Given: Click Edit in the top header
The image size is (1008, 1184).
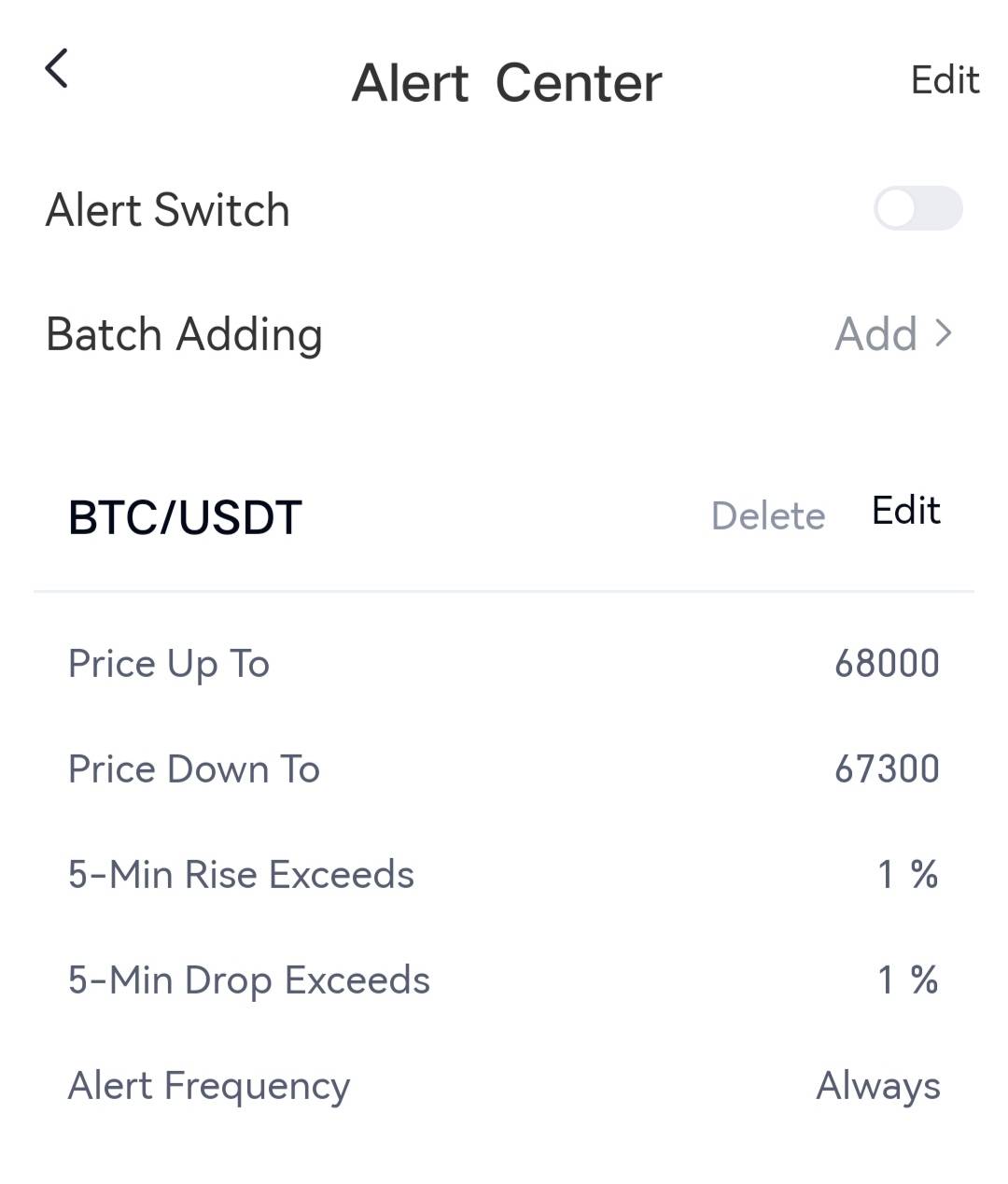Looking at the screenshot, I should (945, 80).
